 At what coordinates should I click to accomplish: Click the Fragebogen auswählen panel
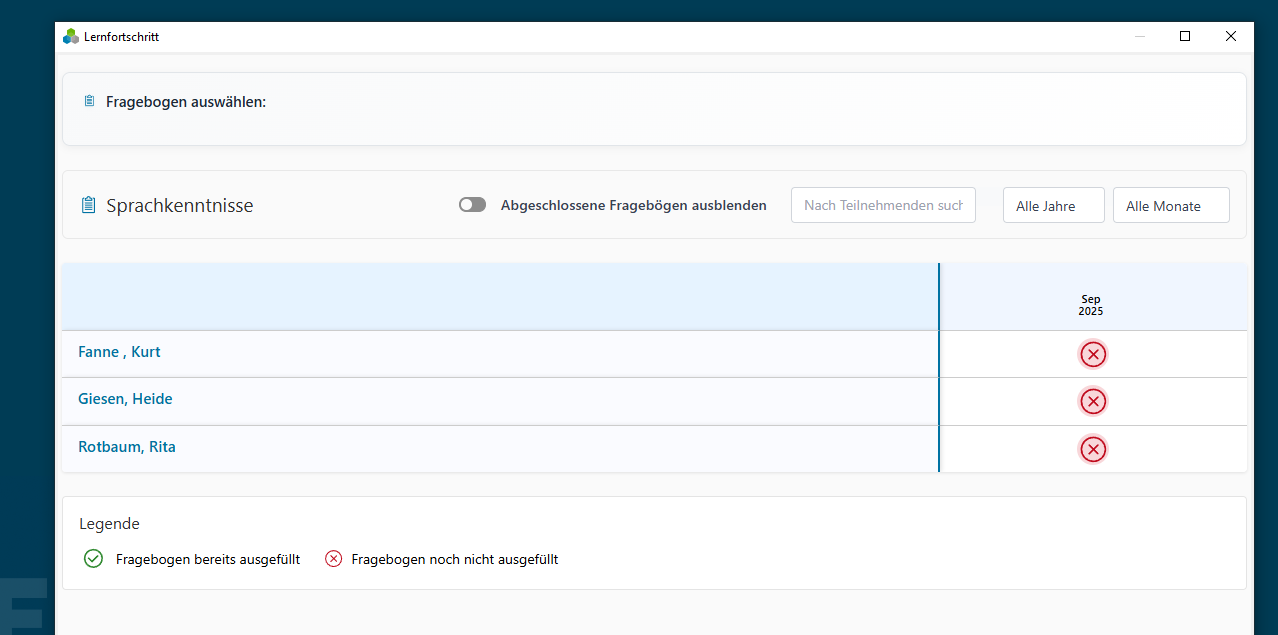(654, 109)
